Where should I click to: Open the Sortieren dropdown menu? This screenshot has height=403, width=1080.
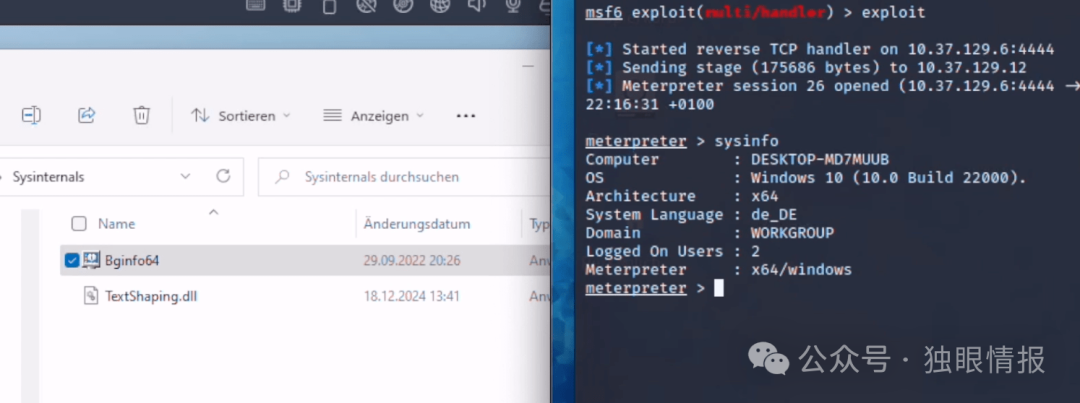[241, 116]
